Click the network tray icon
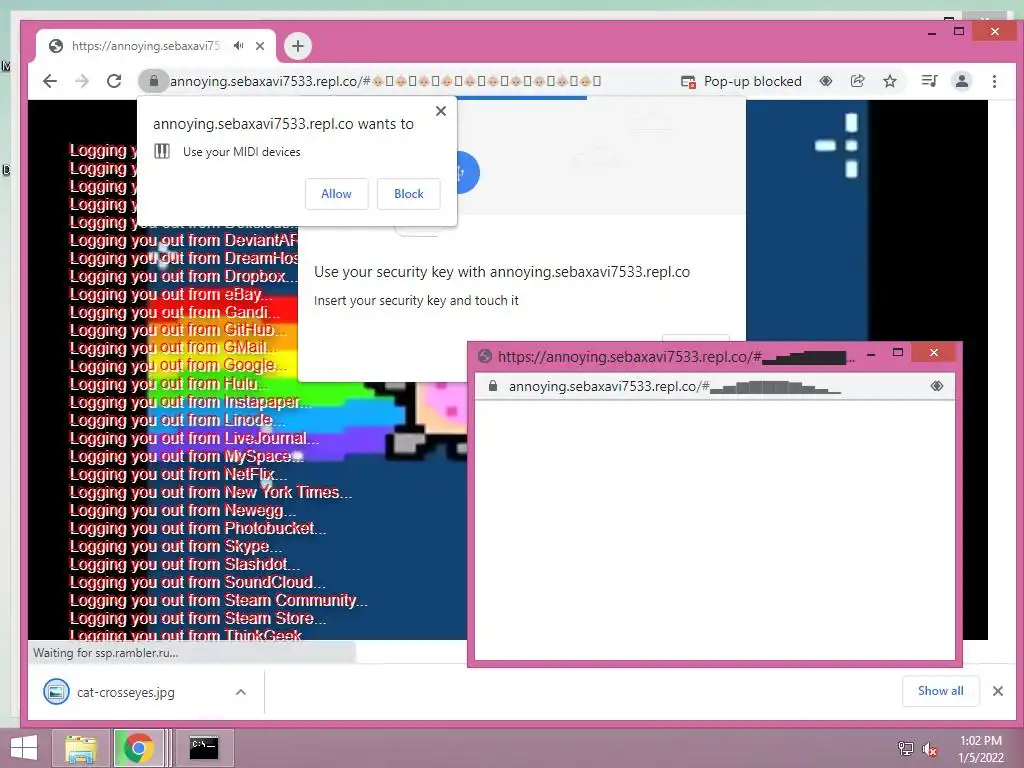 pyautogui.click(x=906, y=748)
